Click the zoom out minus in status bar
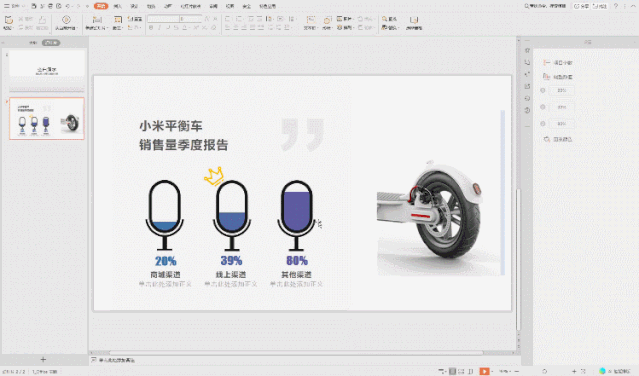The image size is (639, 376). 517,371
